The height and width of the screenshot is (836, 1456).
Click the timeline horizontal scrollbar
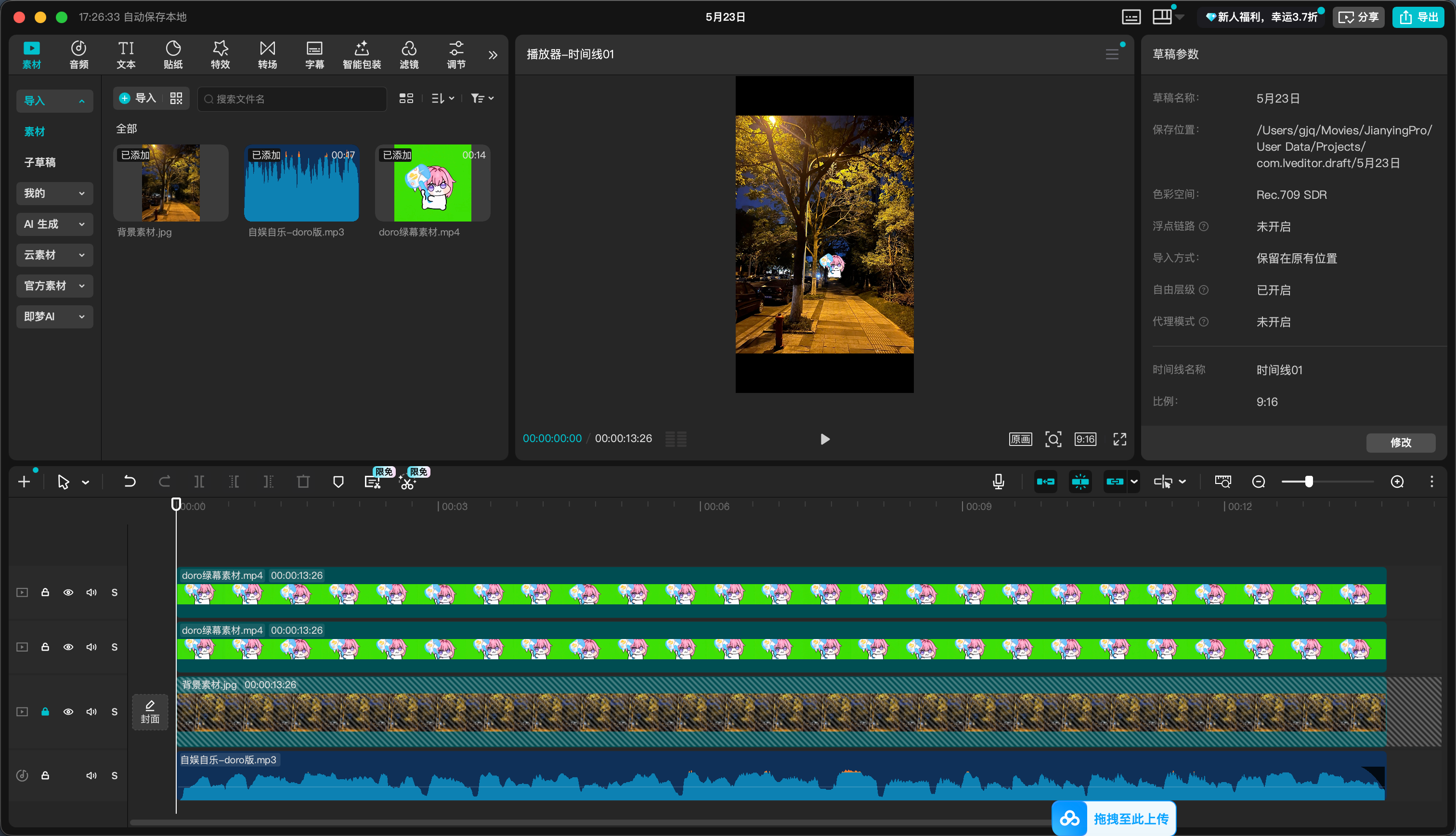click(591, 823)
